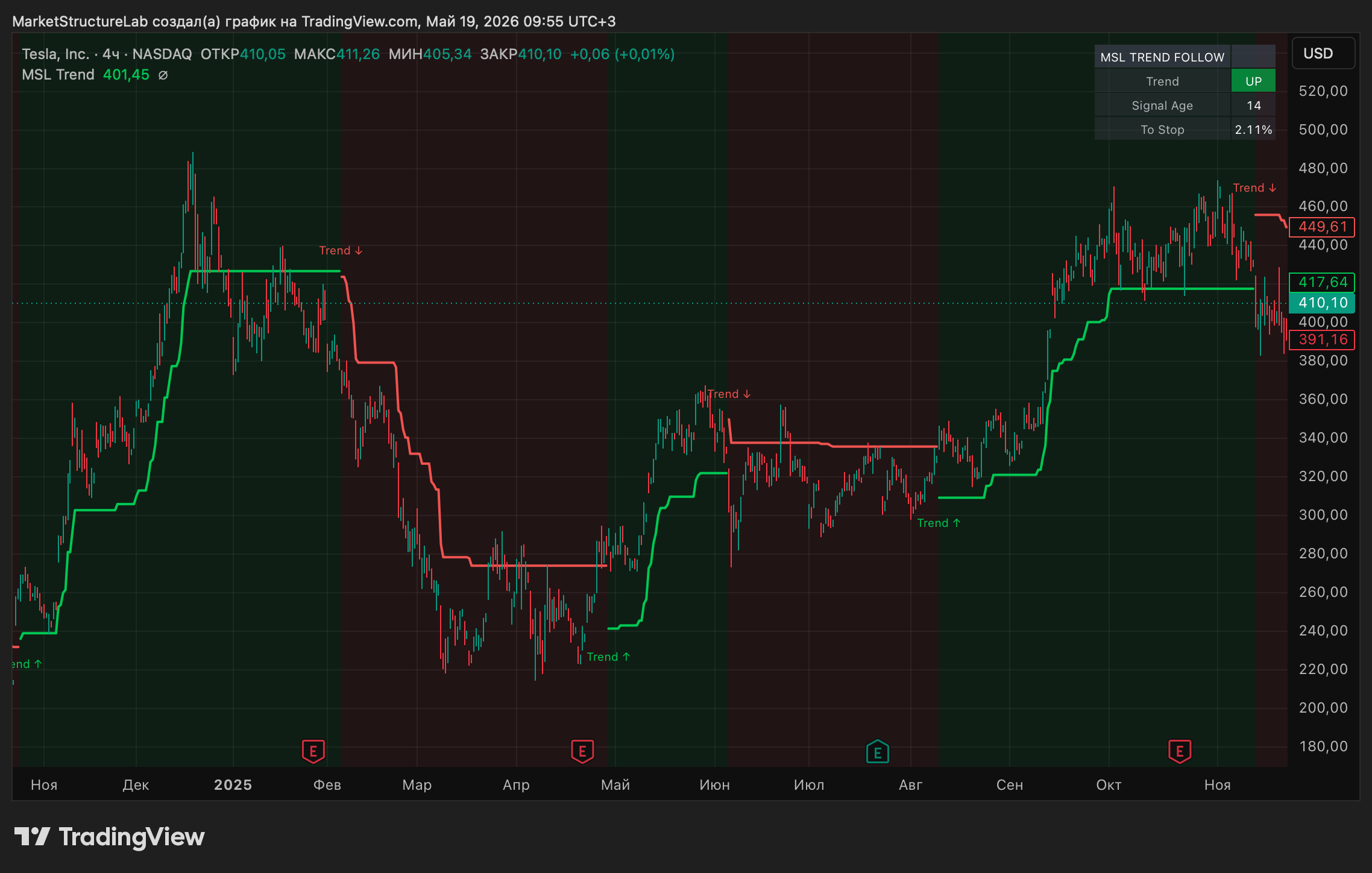Click the 180,00 price scale label
Image resolution: width=1372 pixels, height=873 pixels.
click(1323, 746)
